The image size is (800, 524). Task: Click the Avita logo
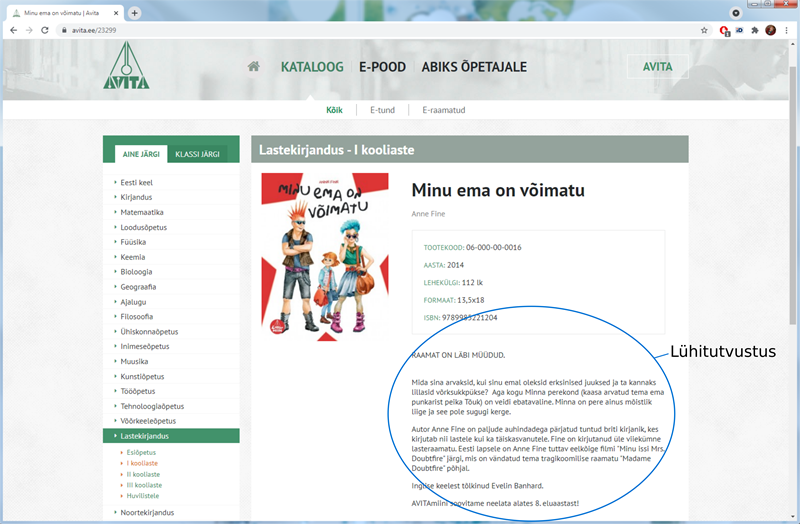[126, 65]
